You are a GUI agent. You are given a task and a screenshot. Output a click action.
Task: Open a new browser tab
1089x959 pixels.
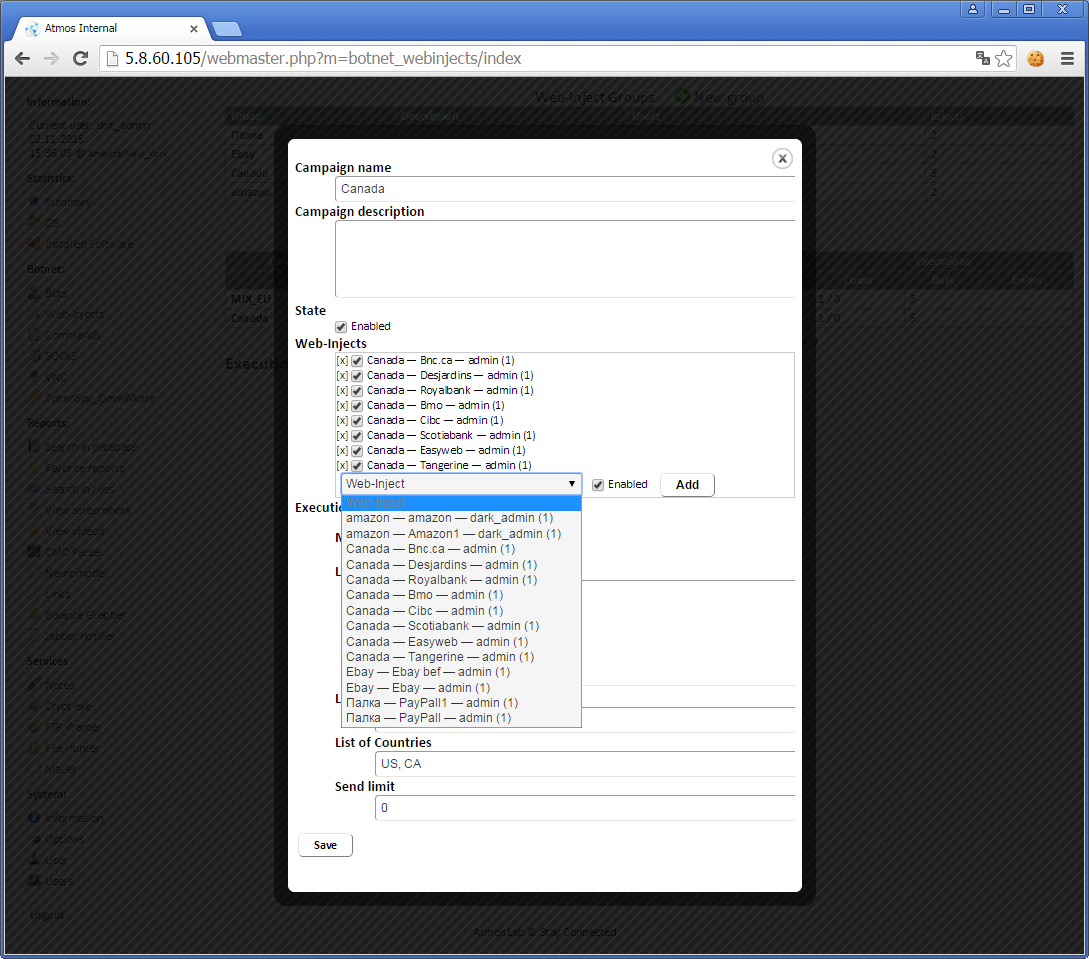click(226, 28)
